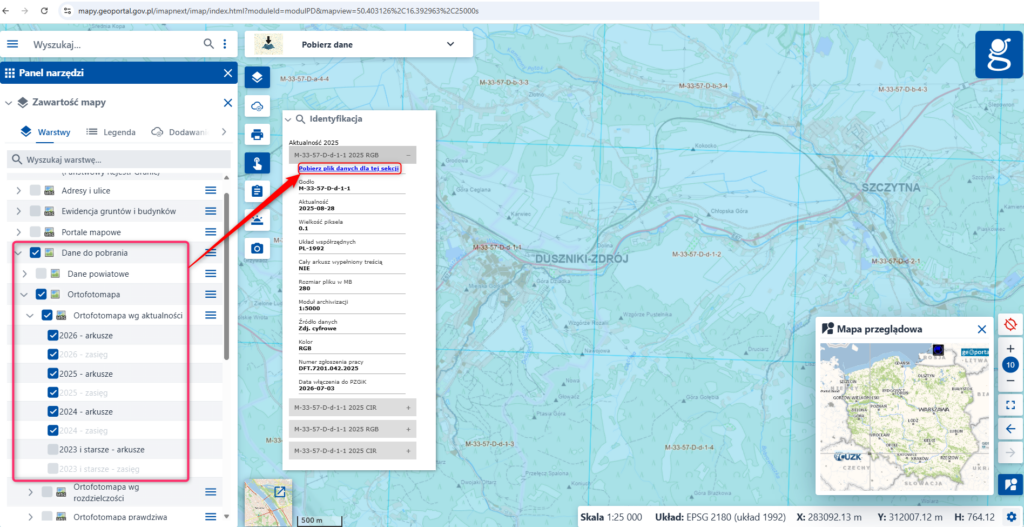Screen dimensions: 1024x527
Task: Toggle the Adresy i ulice layer checkbox
Action: [35, 191]
